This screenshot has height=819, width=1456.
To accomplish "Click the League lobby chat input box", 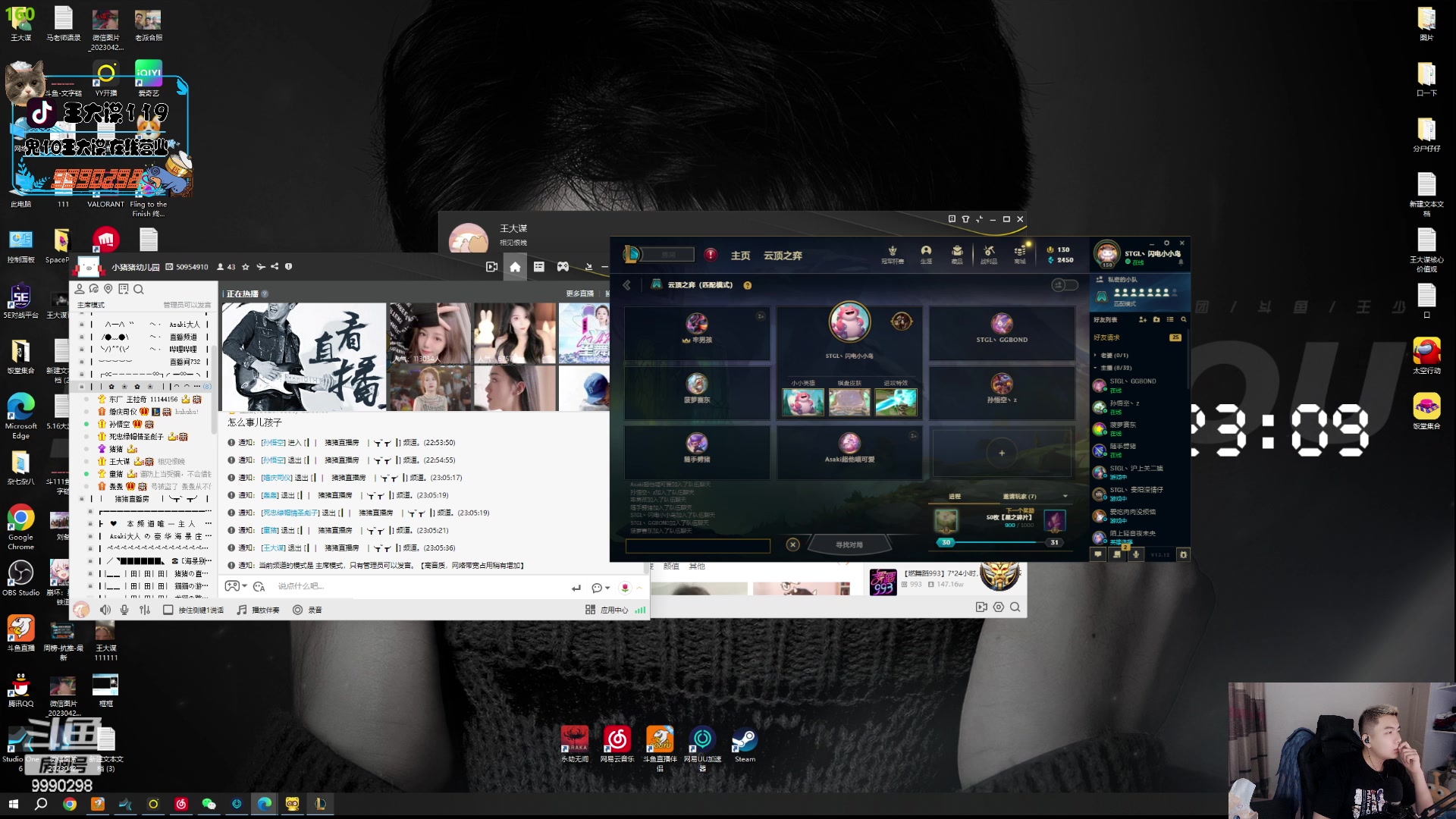I will (x=698, y=545).
